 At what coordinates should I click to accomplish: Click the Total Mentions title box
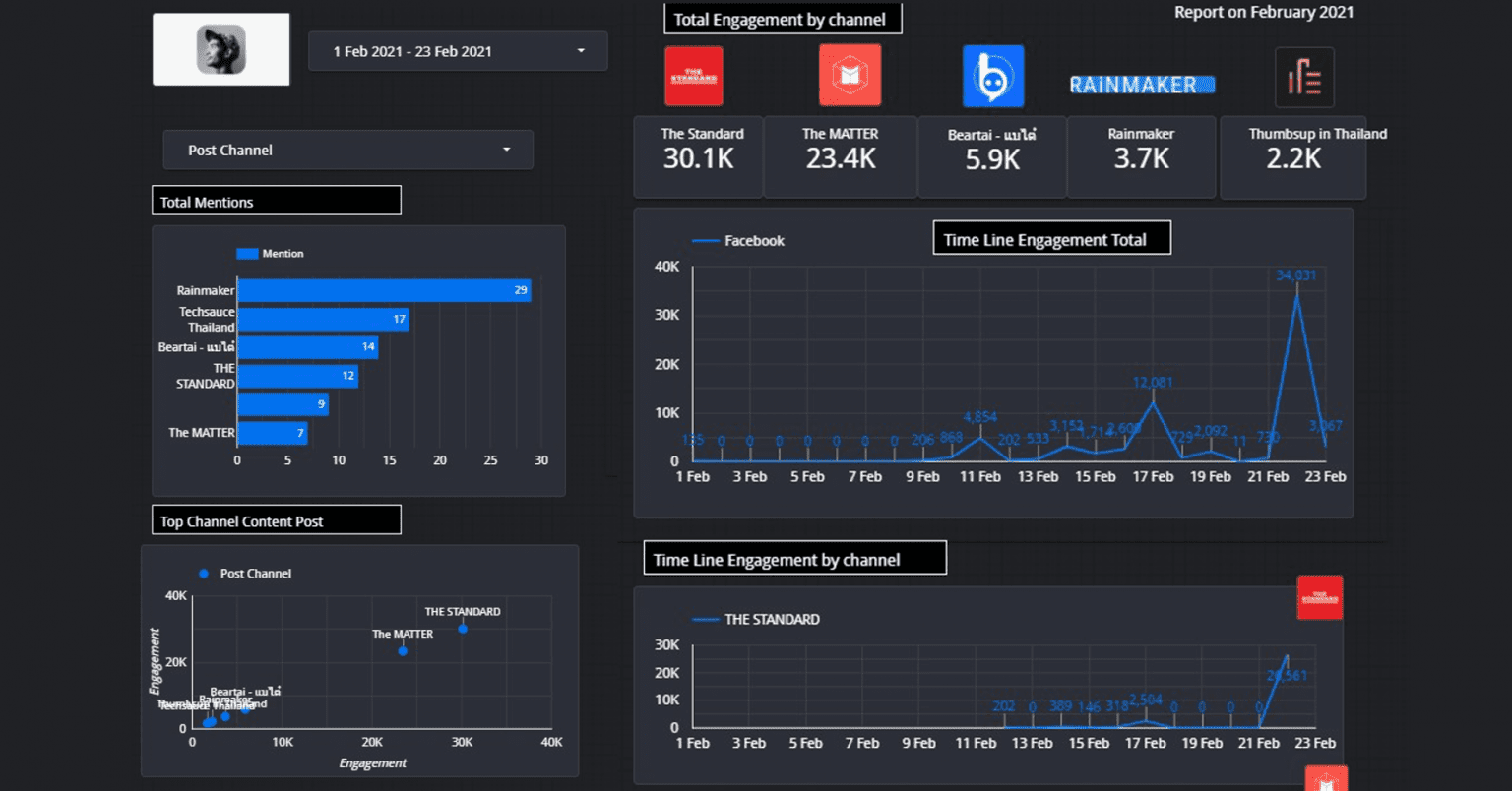pos(277,201)
